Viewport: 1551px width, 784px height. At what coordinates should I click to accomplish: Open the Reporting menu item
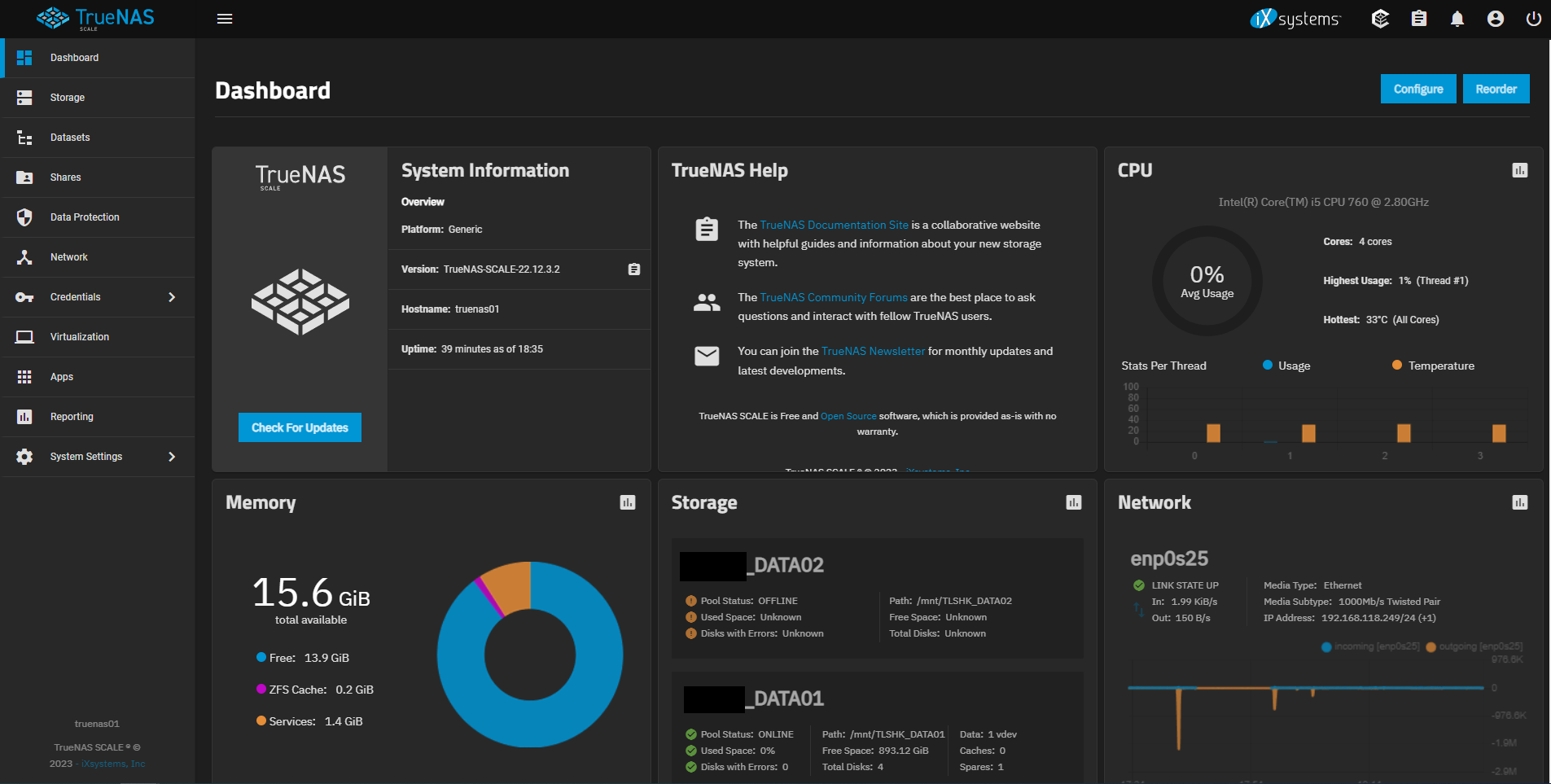(x=99, y=417)
